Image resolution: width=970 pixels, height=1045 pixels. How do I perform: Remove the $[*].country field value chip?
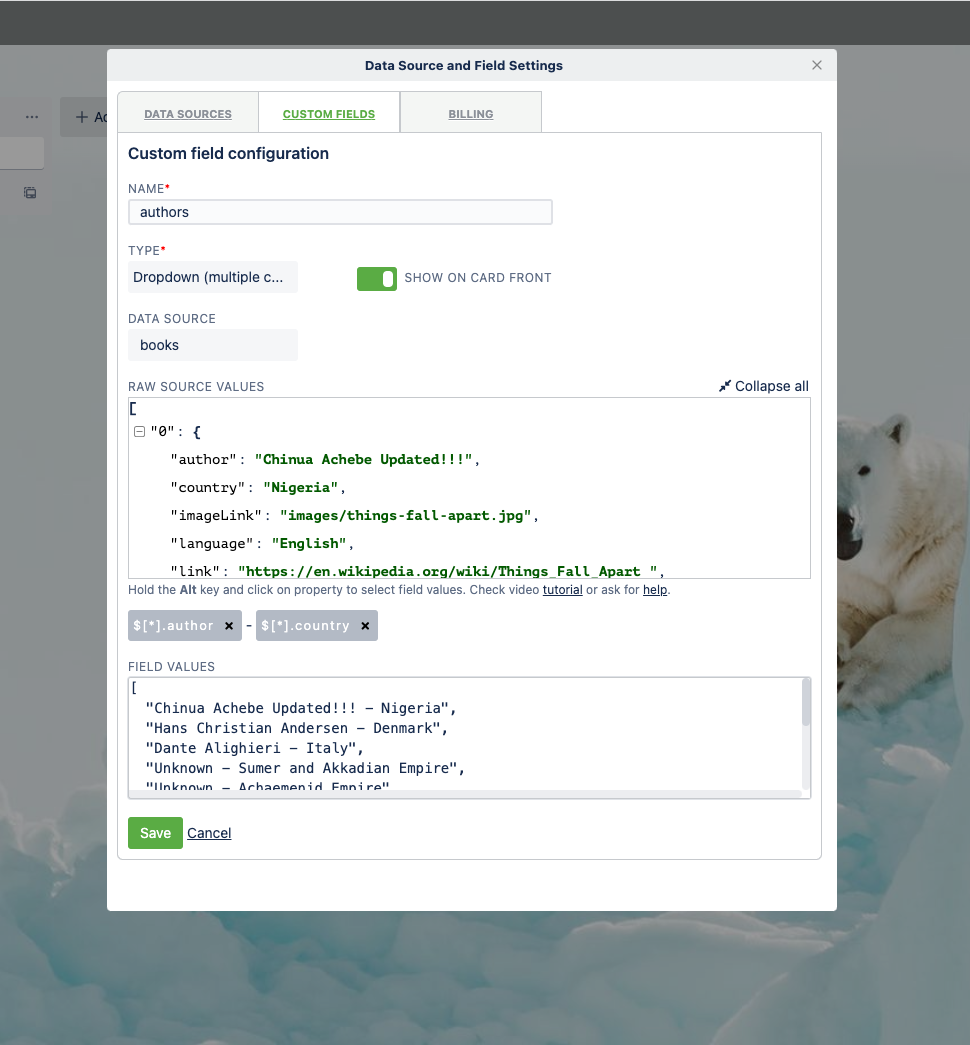pos(365,626)
